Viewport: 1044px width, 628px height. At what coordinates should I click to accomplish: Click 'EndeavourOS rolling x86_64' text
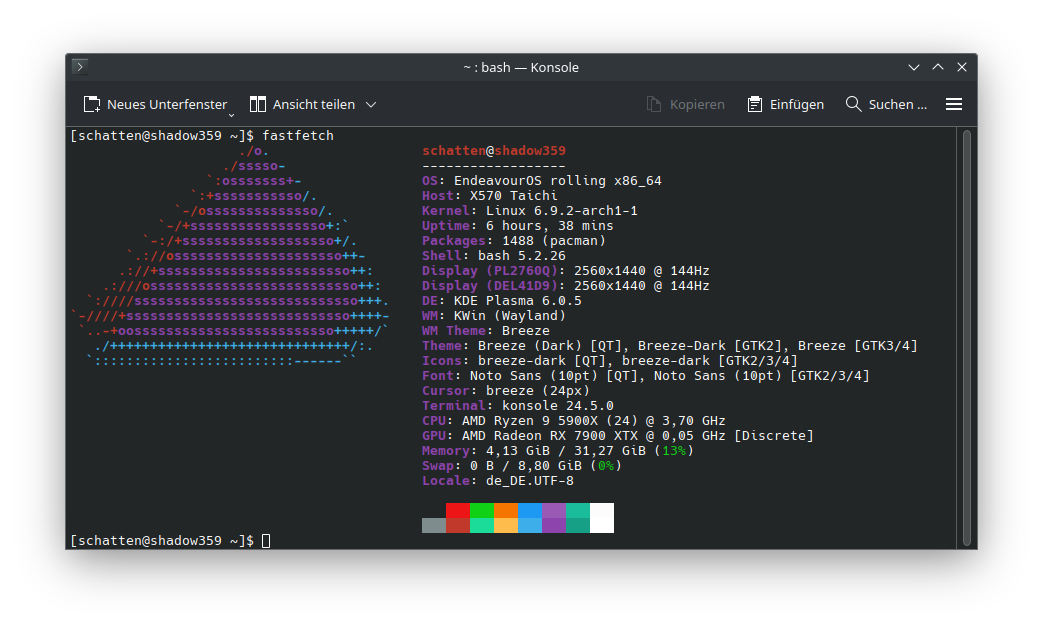pyautogui.click(x=557, y=180)
